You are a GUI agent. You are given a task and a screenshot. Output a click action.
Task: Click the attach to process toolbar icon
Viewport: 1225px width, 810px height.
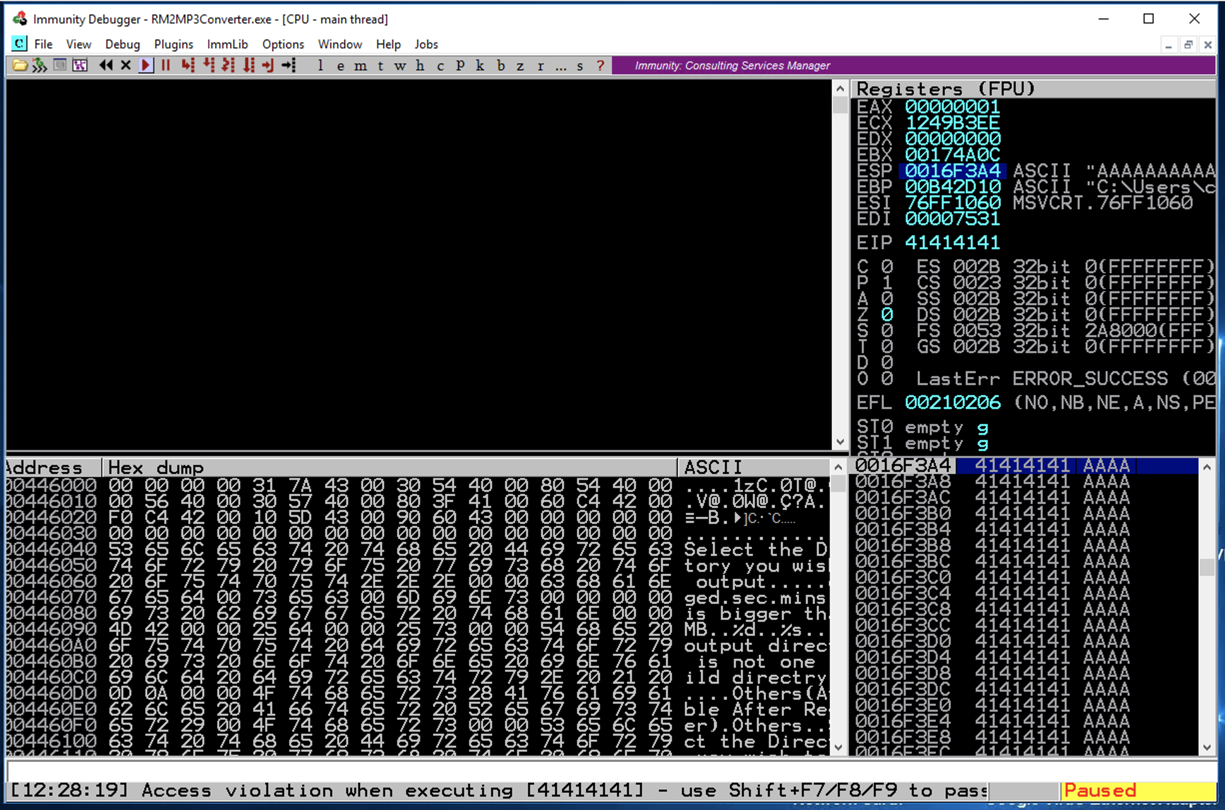point(38,65)
